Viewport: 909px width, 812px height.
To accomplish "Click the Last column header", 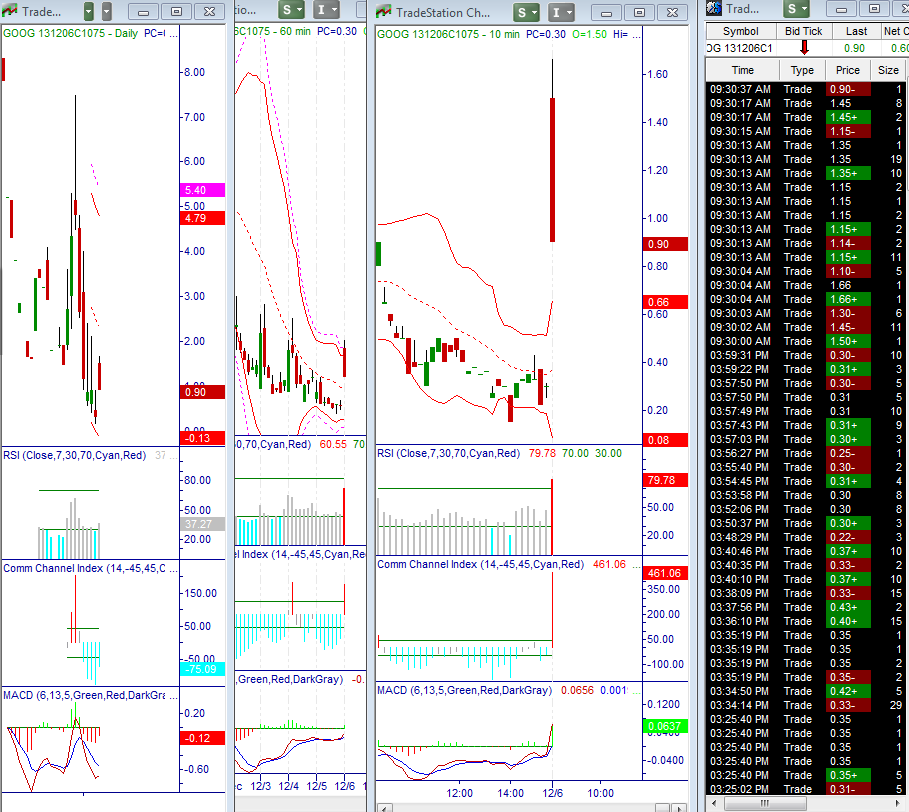I will [856, 31].
